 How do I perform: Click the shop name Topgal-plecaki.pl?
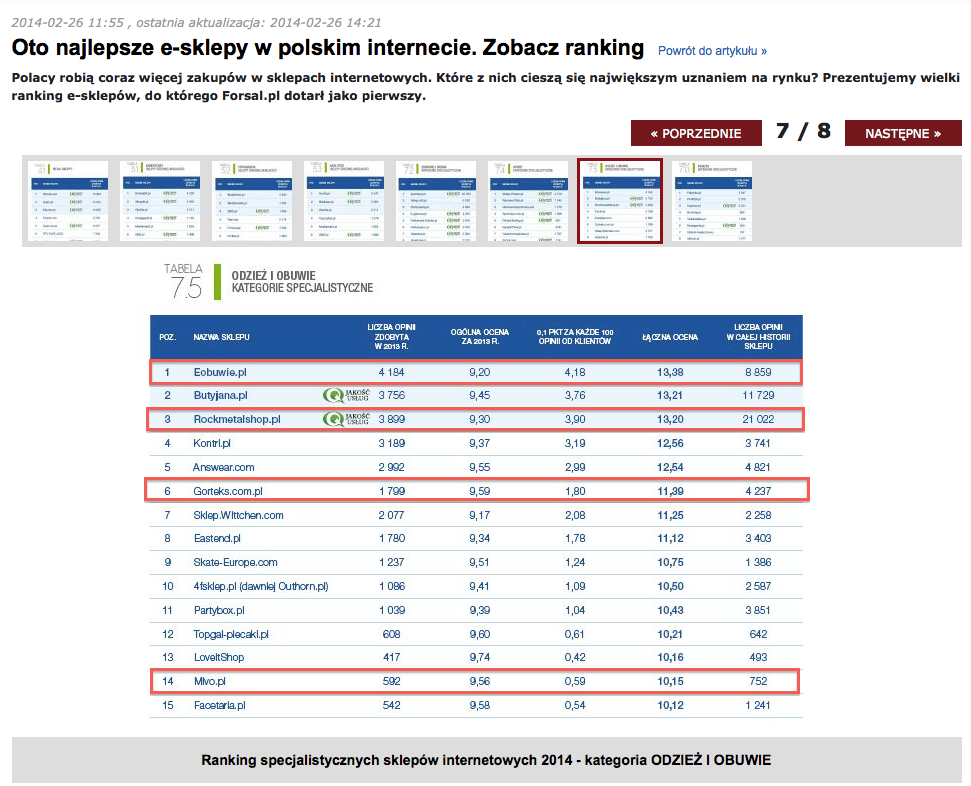tap(231, 634)
